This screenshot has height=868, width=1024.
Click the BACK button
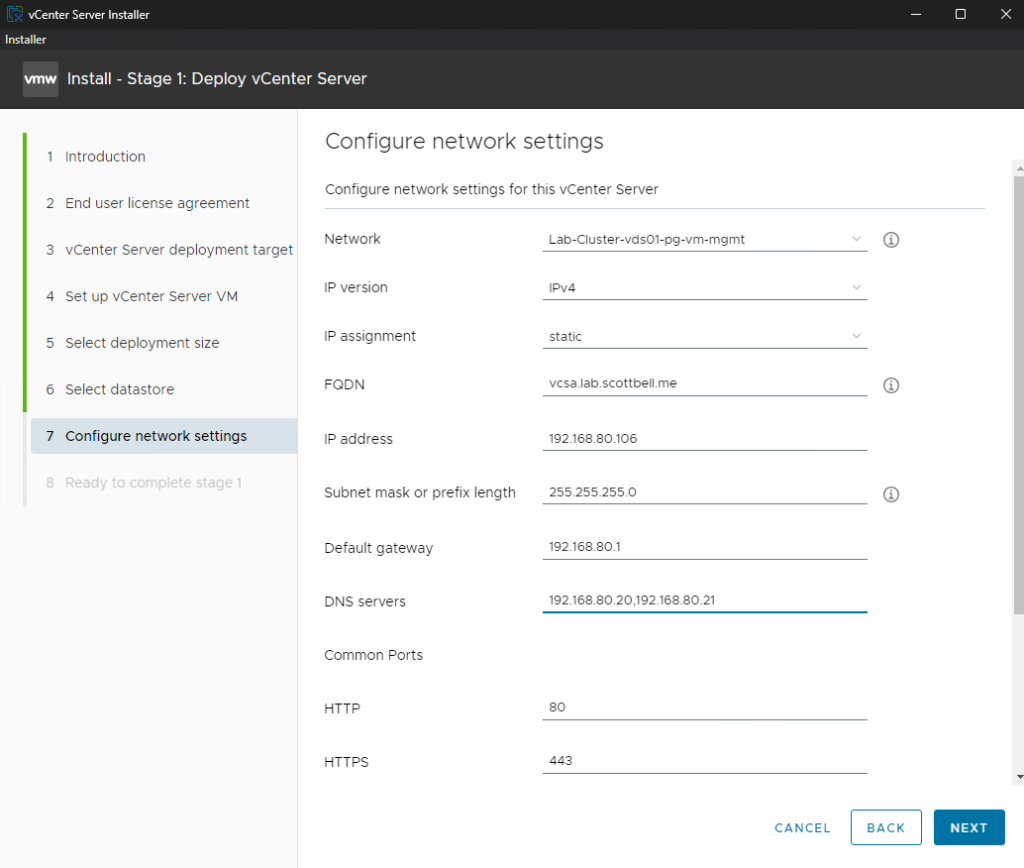coord(885,828)
